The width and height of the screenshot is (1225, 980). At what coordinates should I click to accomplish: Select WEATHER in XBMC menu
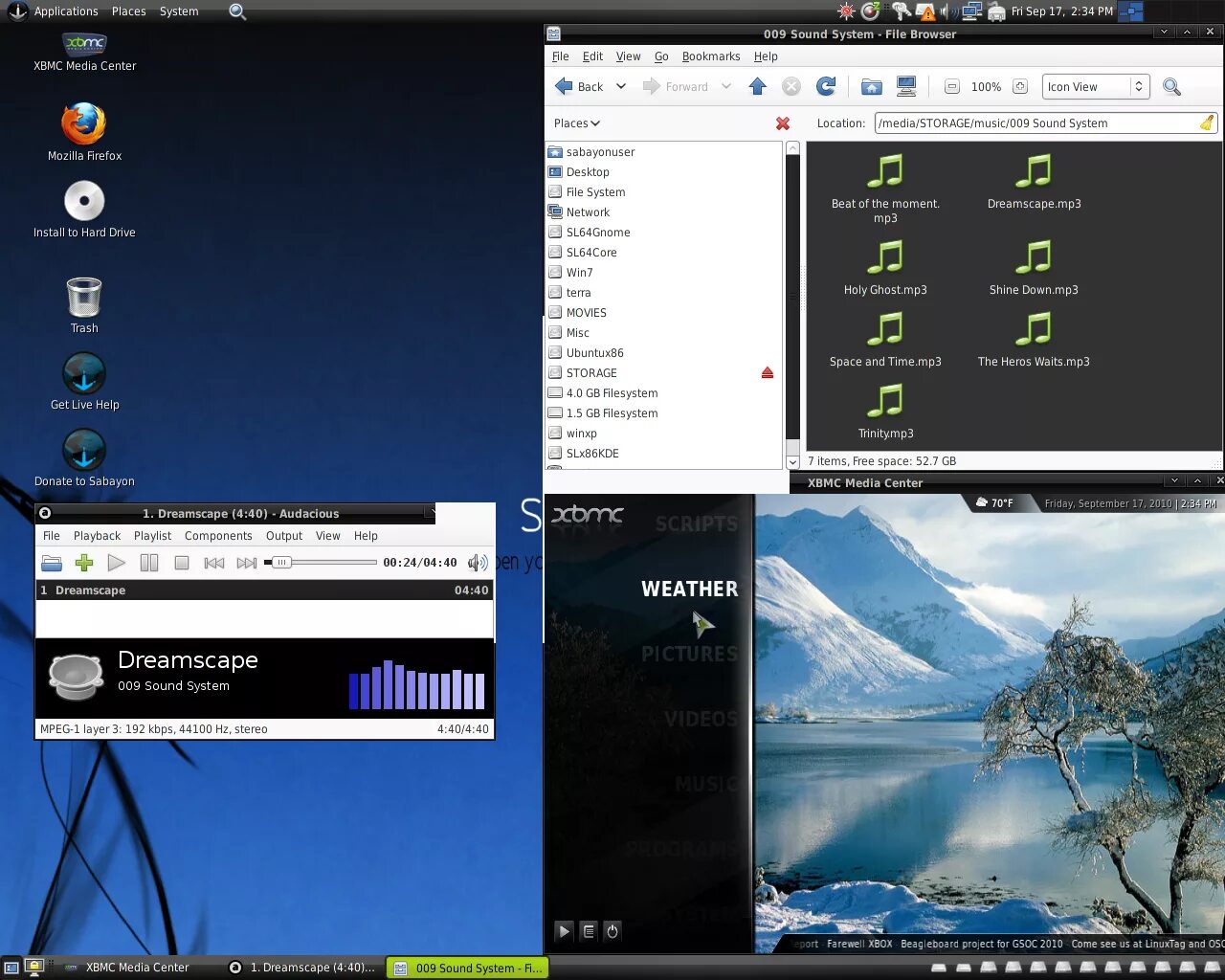(689, 590)
